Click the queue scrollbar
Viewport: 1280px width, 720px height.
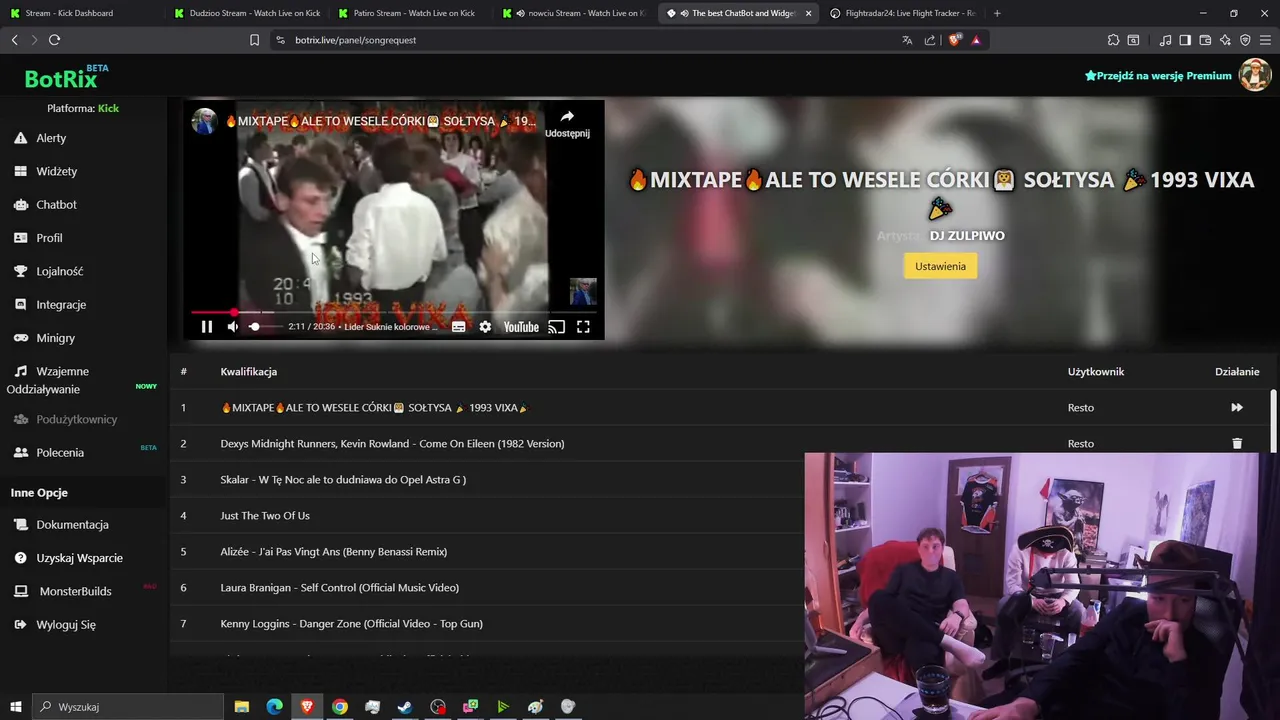point(1273,420)
